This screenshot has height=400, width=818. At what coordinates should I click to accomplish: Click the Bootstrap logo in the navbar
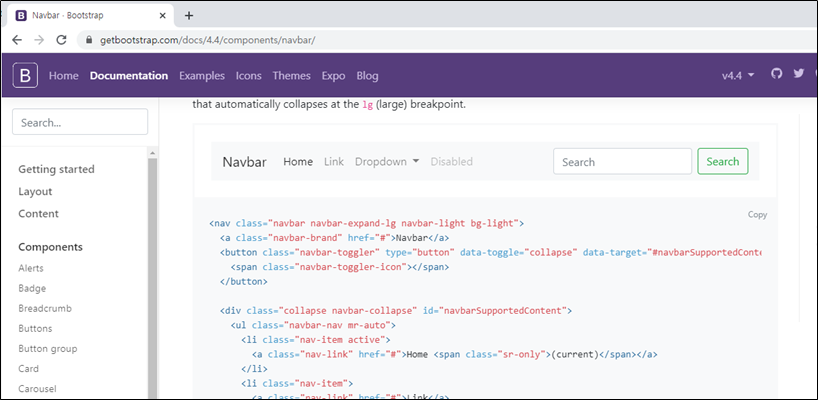pos(25,76)
